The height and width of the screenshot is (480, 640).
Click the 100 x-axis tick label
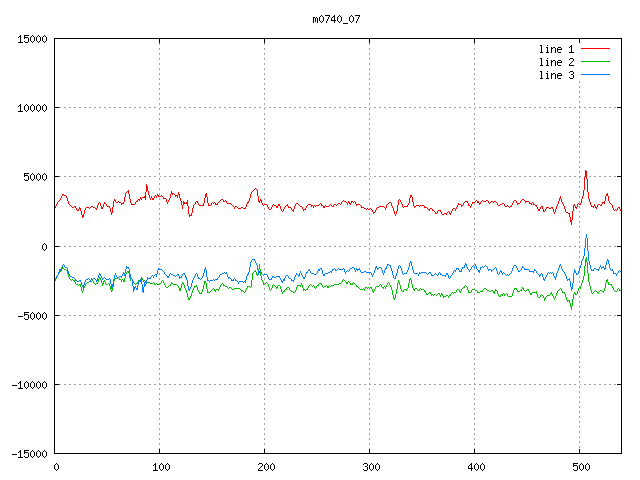(160, 466)
